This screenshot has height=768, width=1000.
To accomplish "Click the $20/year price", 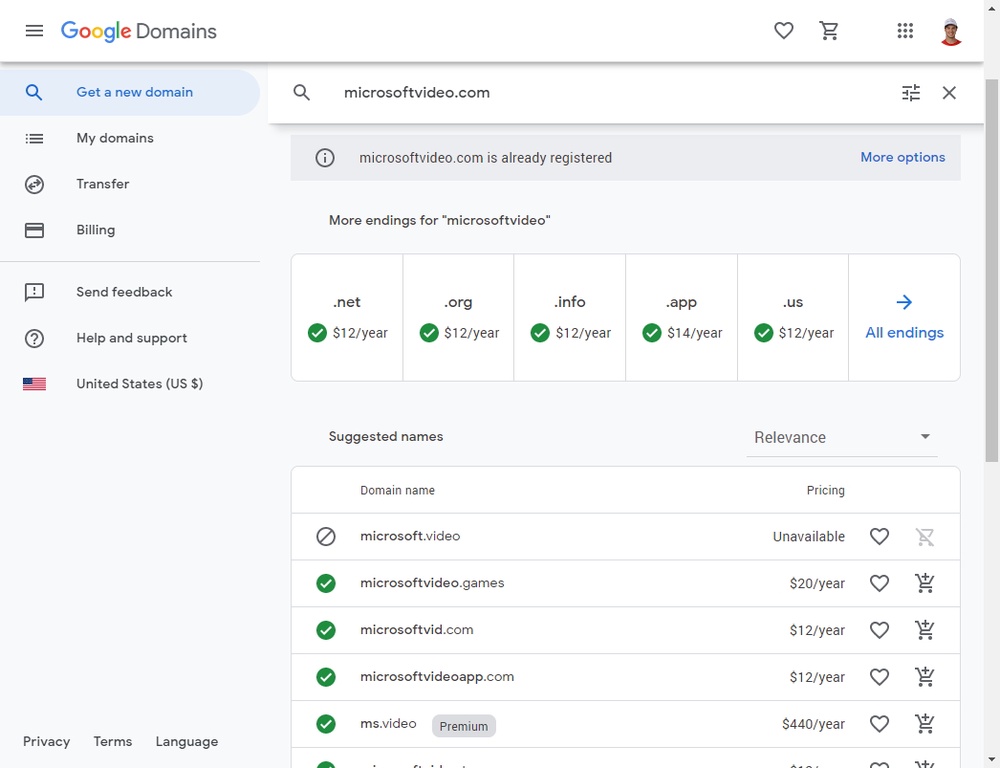I will (x=817, y=583).
